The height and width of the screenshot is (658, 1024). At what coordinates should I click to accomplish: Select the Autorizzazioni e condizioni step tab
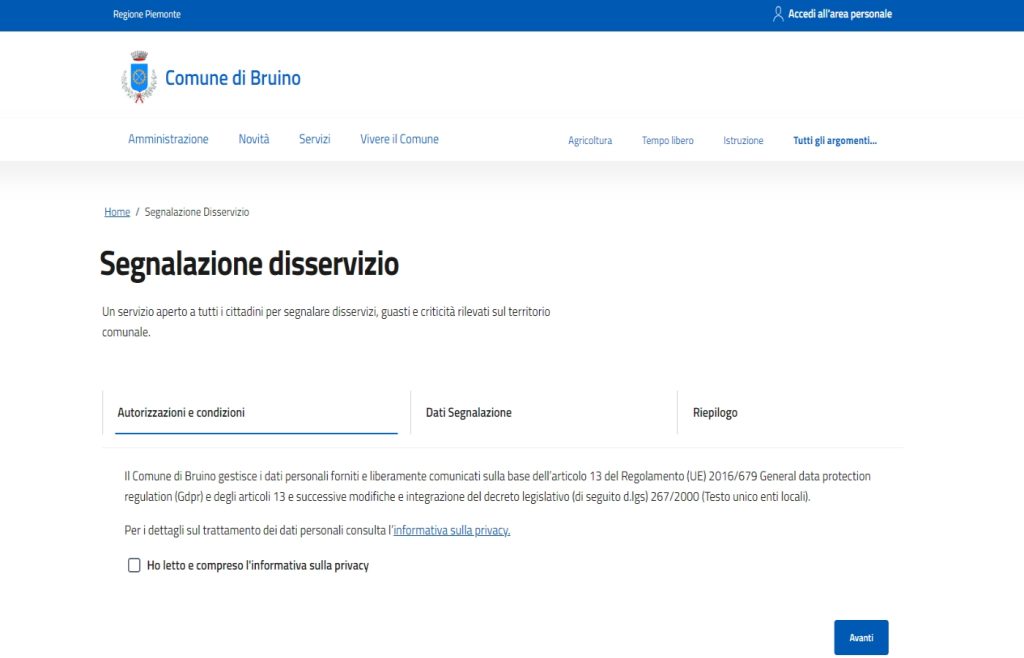pyautogui.click(x=181, y=412)
